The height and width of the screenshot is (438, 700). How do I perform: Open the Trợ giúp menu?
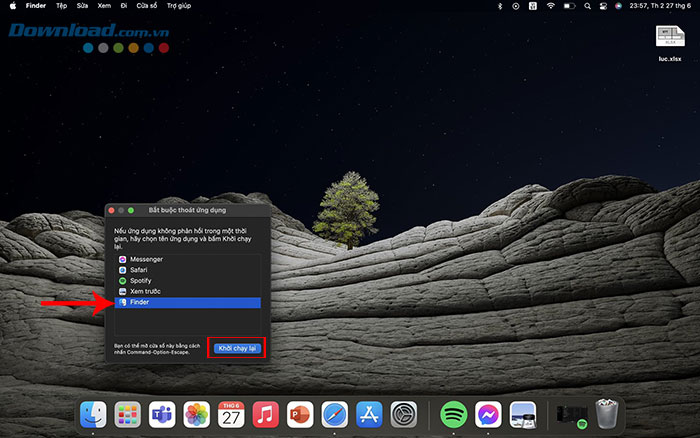[180, 6]
